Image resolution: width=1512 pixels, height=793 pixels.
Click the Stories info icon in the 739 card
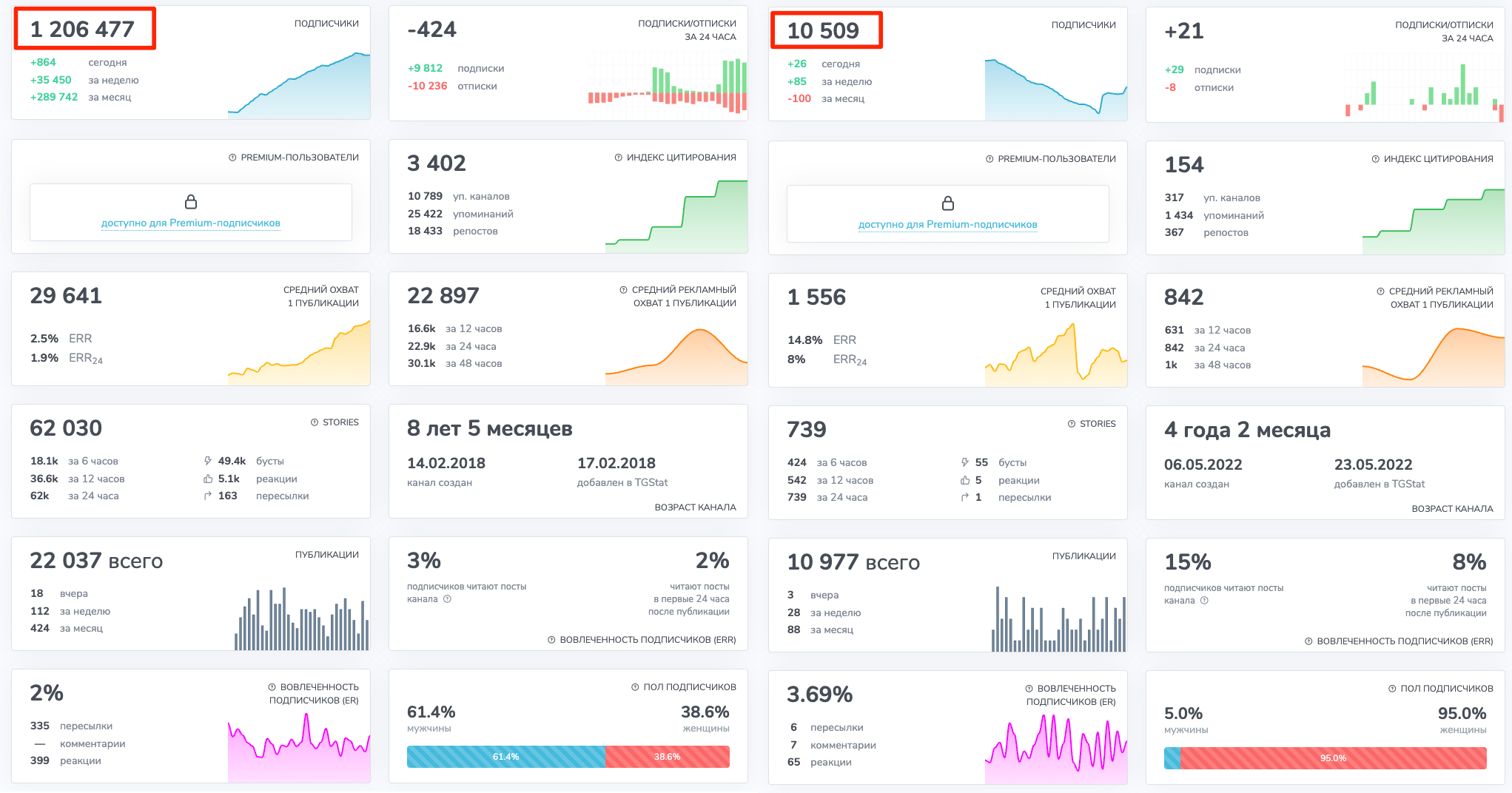1072,424
